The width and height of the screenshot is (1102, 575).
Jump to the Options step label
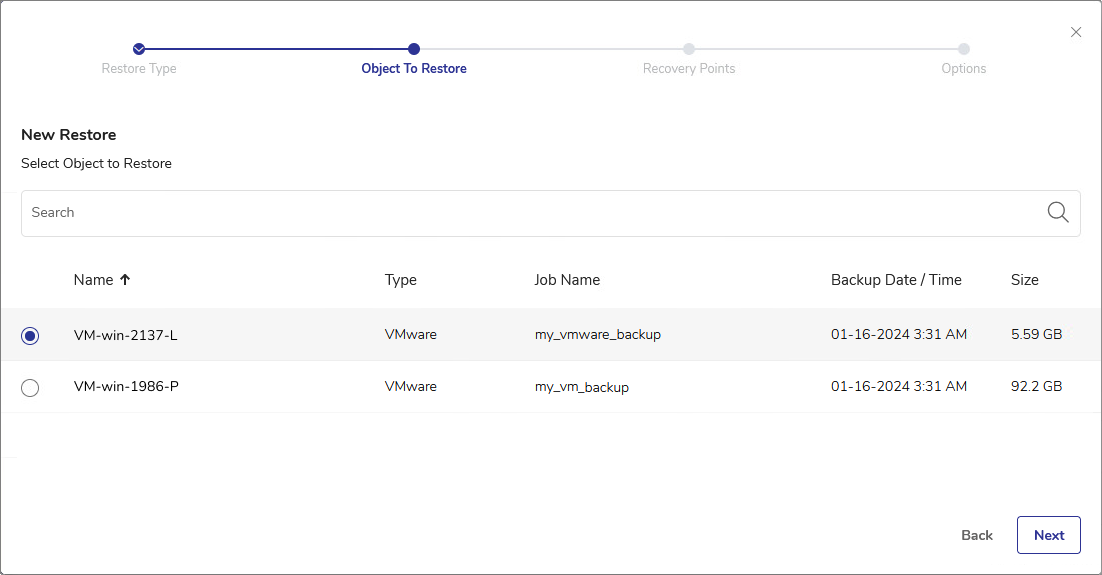pos(964,69)
